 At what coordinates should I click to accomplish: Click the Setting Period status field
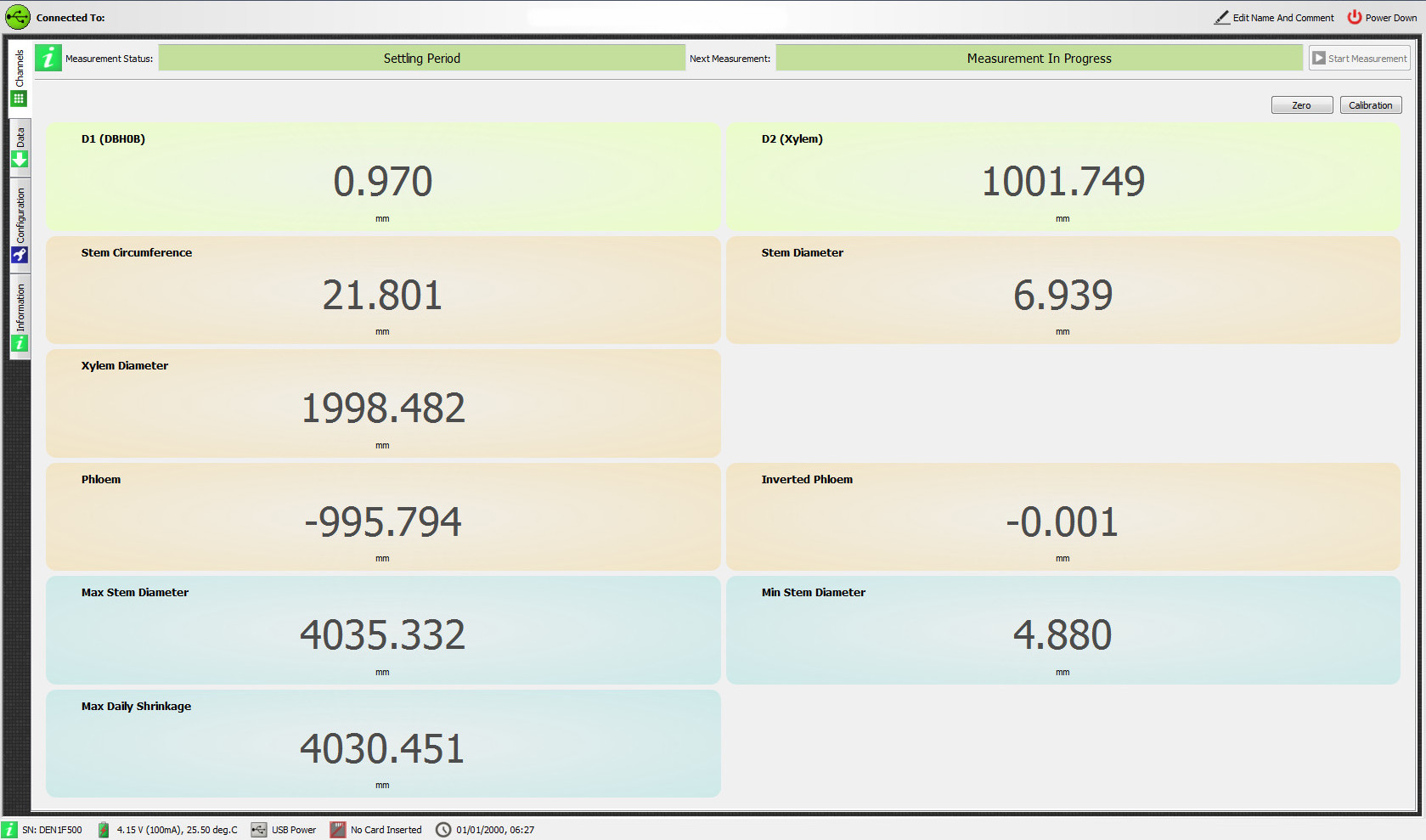(421, 59)
